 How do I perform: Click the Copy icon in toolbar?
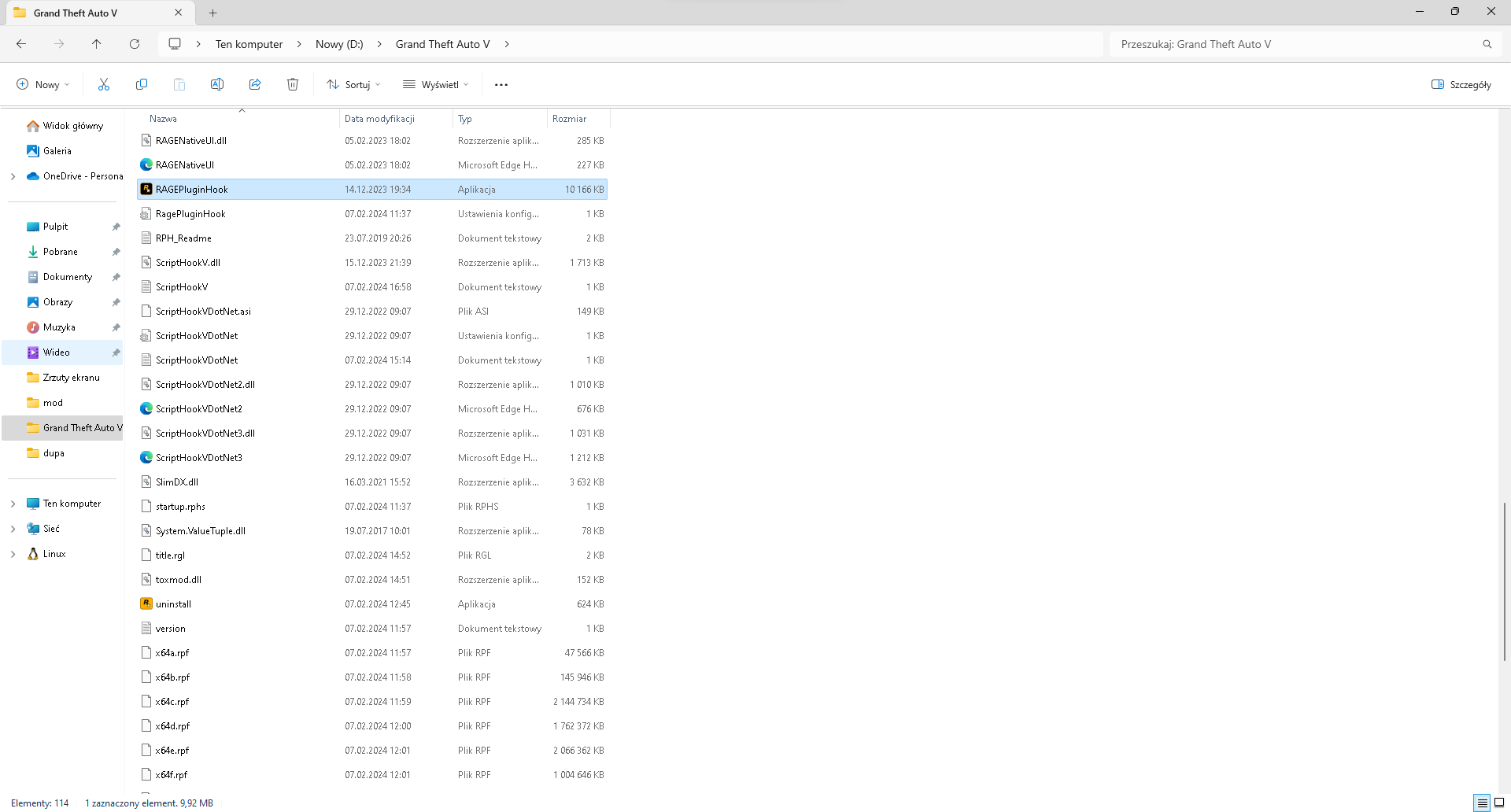pyautogui.click(x=142, y=84)
